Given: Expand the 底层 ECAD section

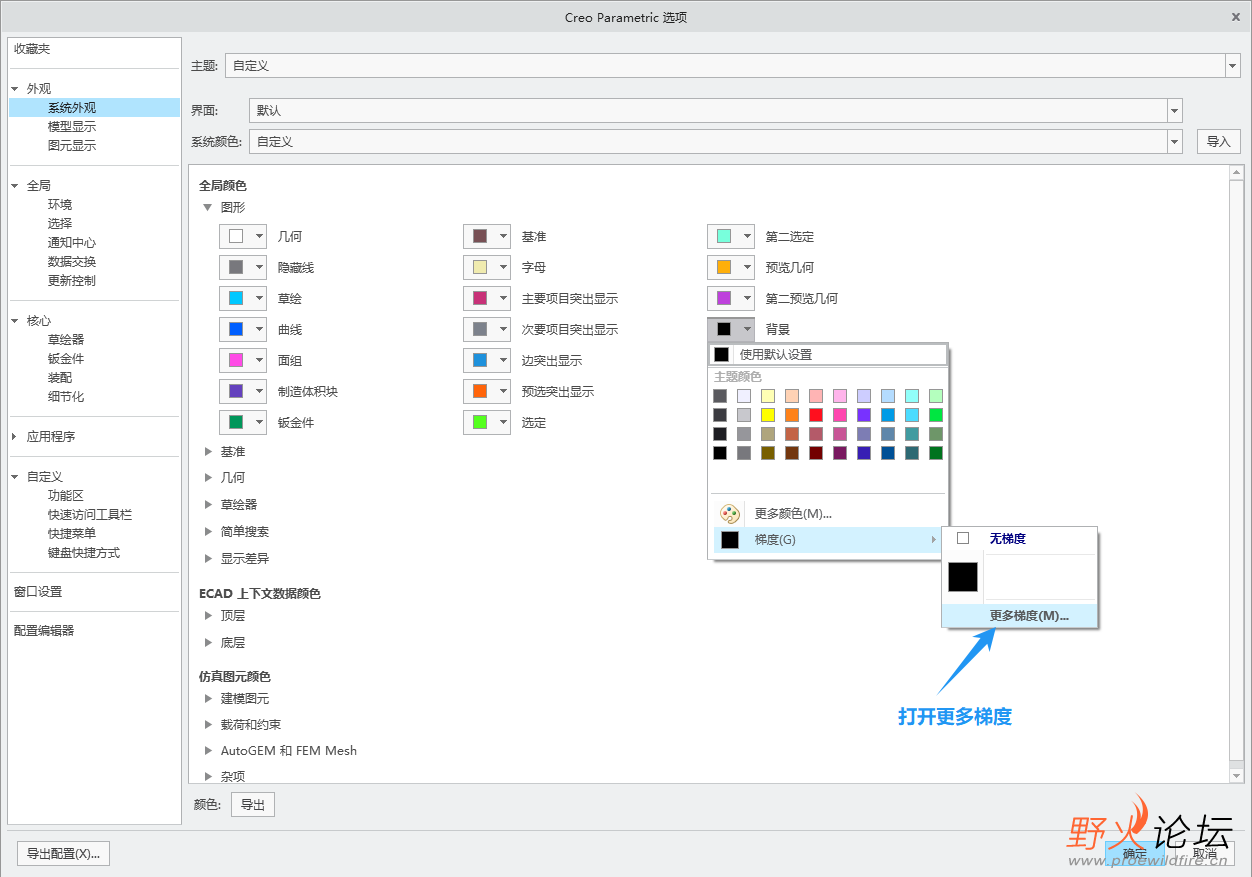Looking at the screenshot, I should coord(208,642).
